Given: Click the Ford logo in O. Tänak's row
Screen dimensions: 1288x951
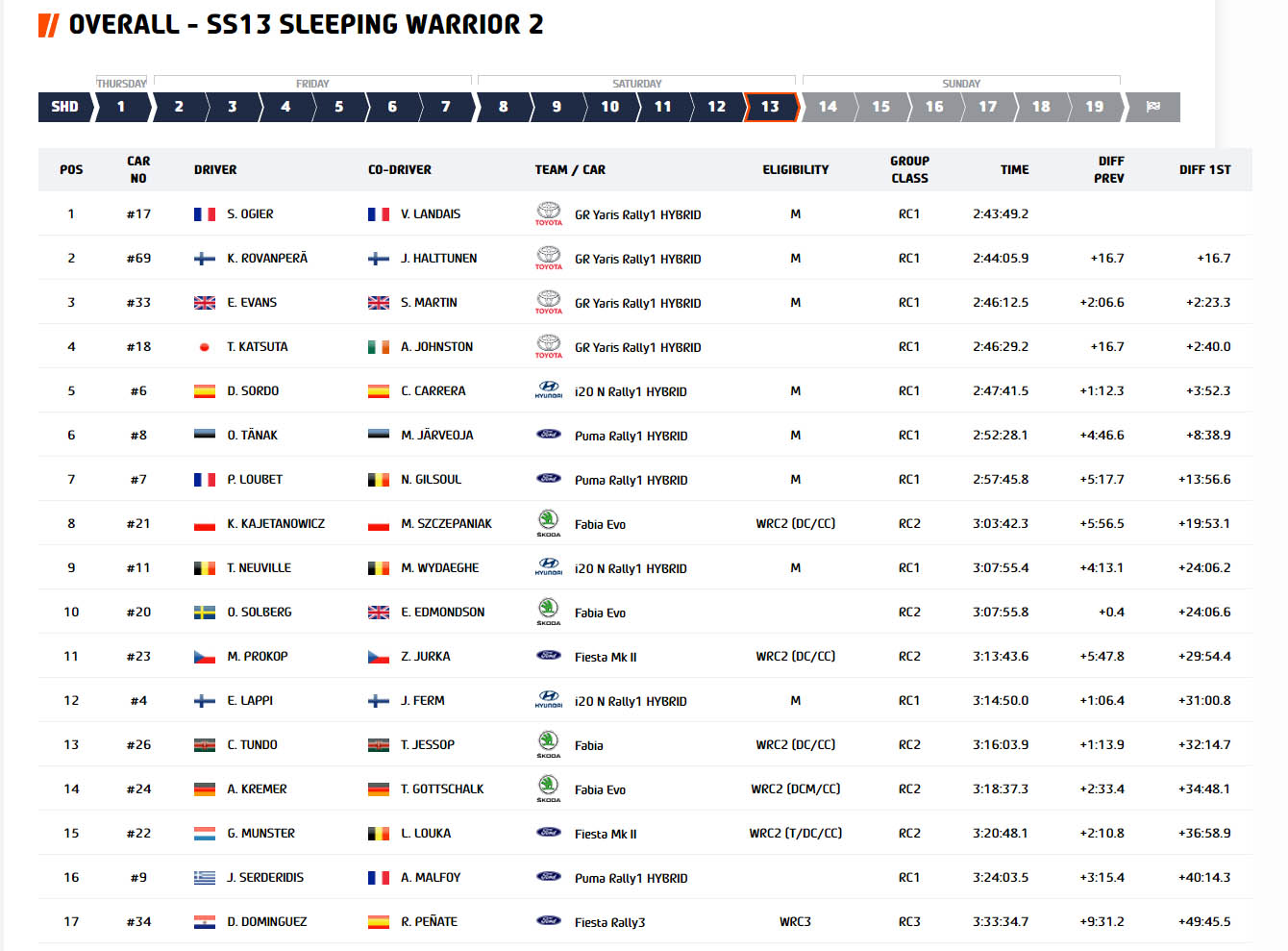Looking at the screenshot, I should (549, 435).
